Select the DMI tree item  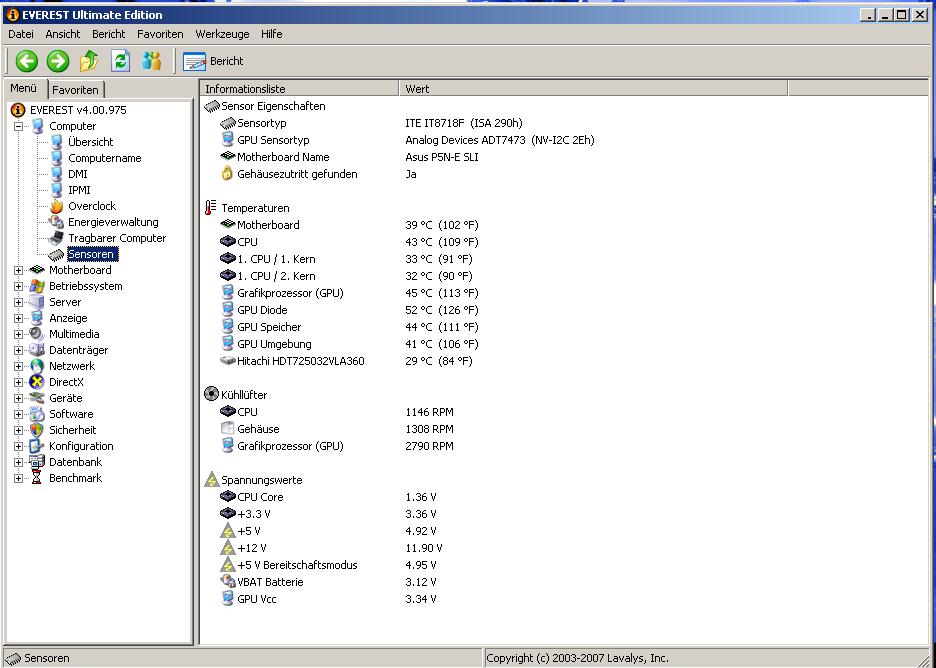(x=78, y=174)
